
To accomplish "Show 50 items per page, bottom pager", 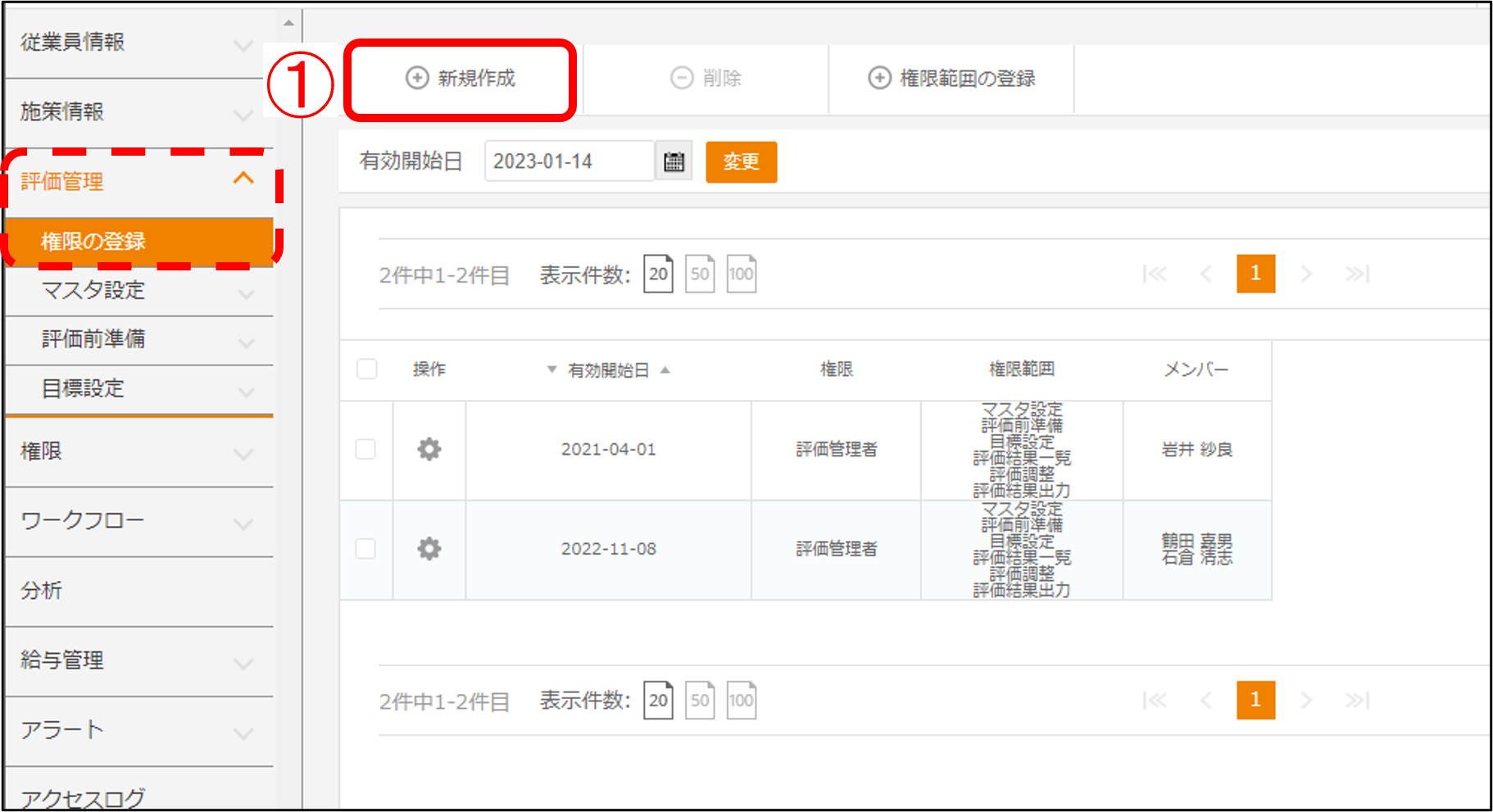I will pyautogui.click(x=700, y=701).
